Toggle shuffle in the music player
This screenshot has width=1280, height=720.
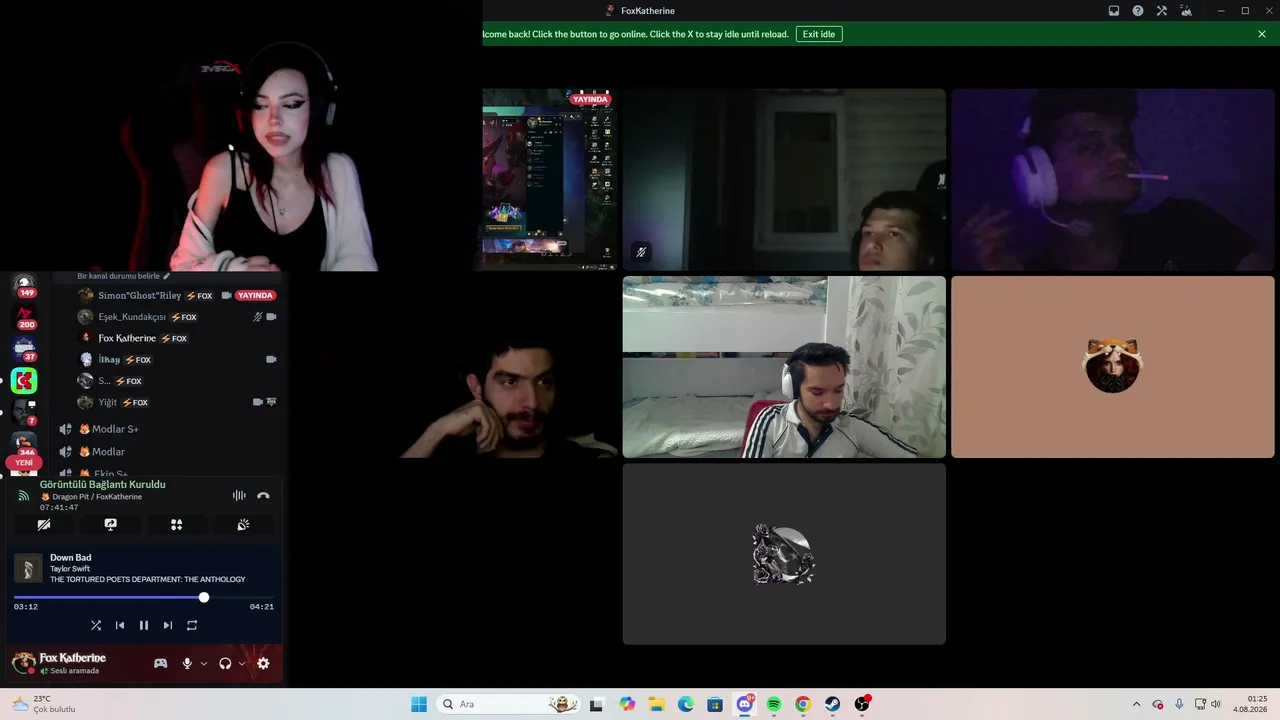click(x=96, y=625)
